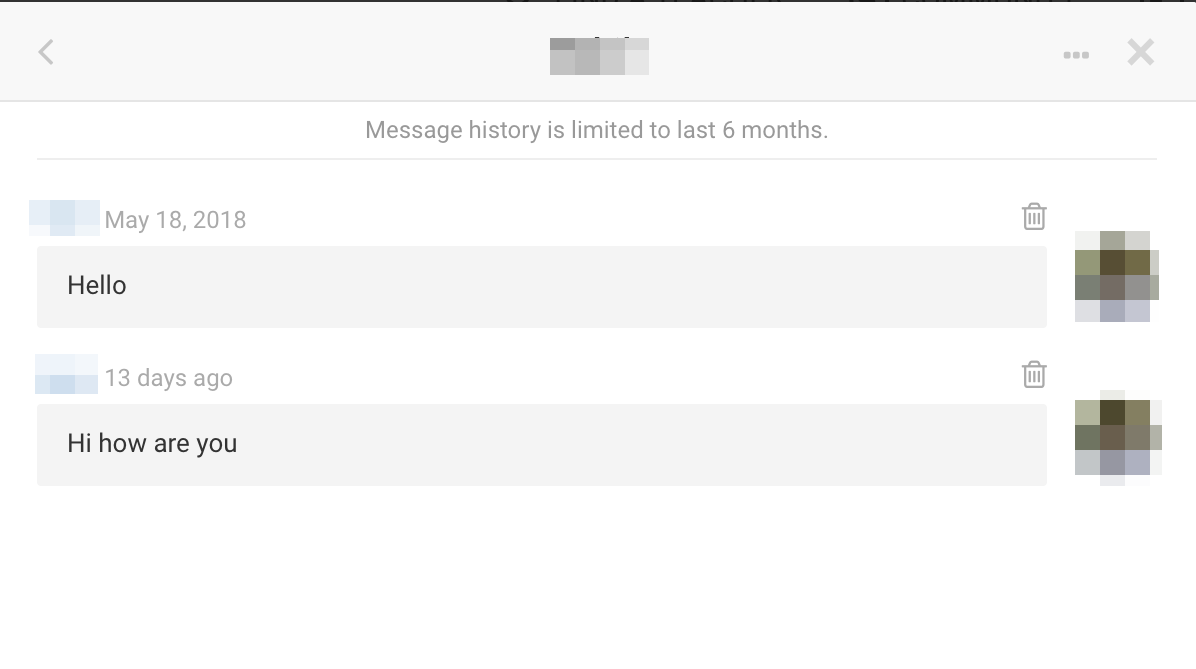This screenshot has height=669, width=1196.
Task: Go back using the left arrow
Action: tap(46, 52)
